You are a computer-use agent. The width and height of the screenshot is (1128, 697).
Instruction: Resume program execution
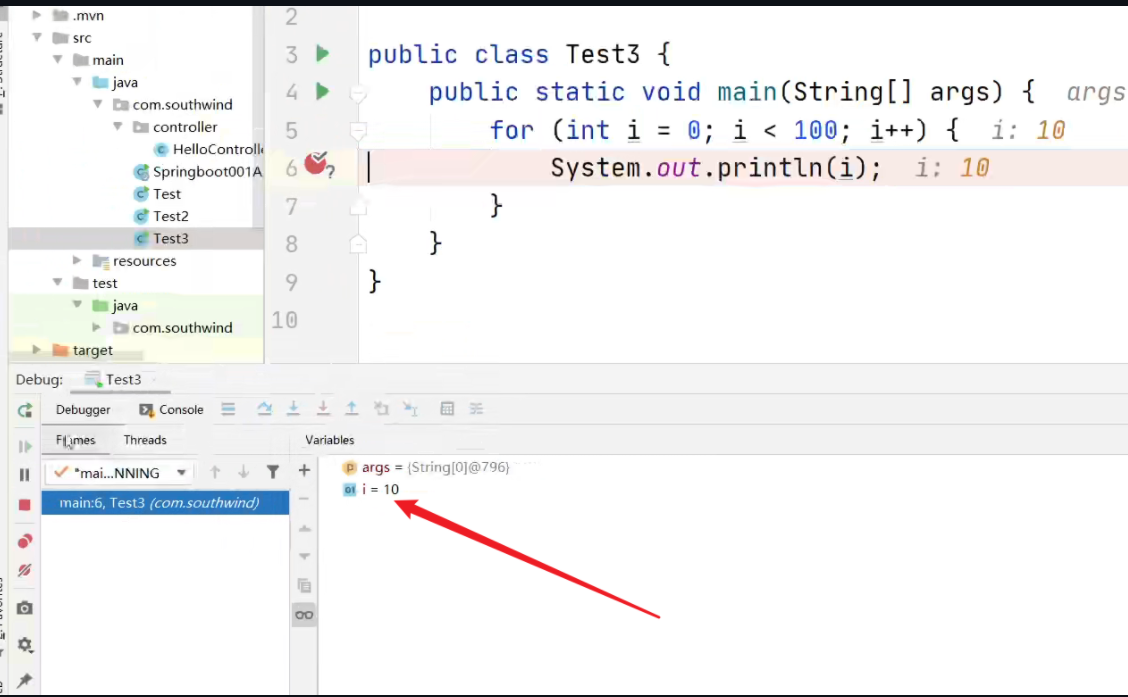(25, 446)
